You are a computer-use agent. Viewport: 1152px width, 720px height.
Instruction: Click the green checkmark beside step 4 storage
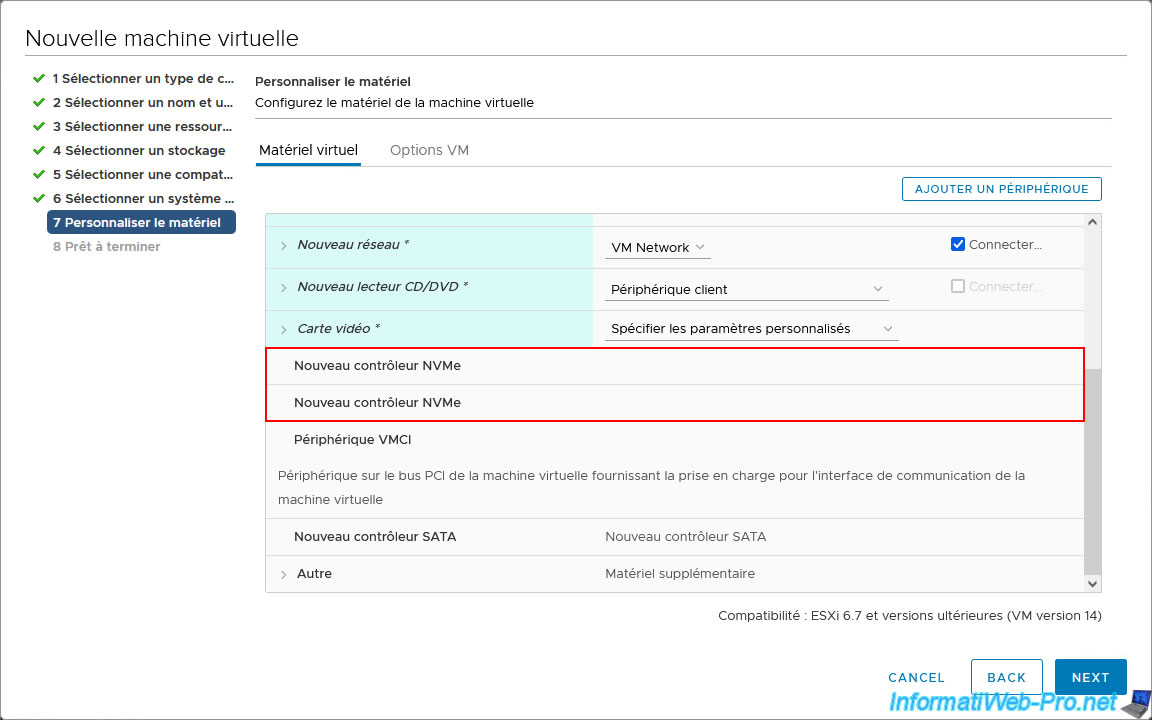(39, 150)
